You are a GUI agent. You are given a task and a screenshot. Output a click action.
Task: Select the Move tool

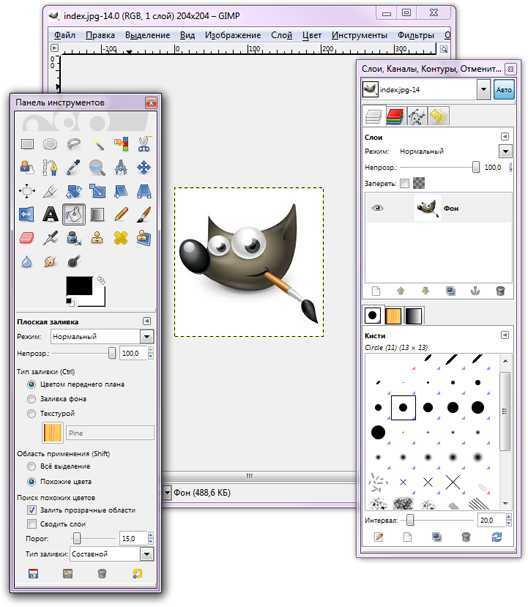click(144, 168)
